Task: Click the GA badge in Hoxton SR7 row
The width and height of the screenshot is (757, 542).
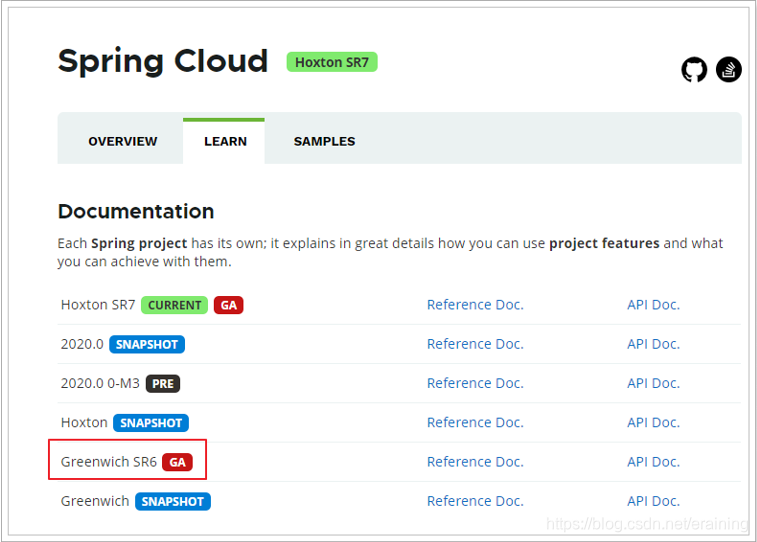Action: click(229, 305)
